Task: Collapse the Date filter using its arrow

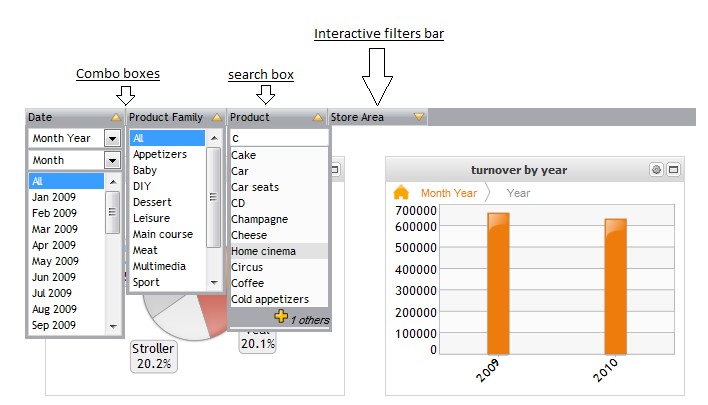Action: (116, 118)
